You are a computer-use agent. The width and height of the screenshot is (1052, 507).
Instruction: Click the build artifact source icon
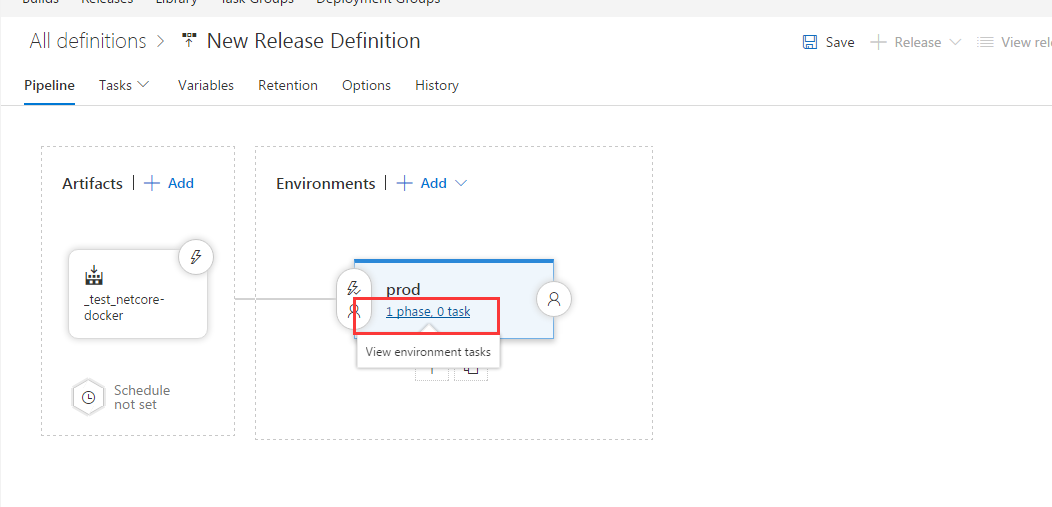(93, 275)
